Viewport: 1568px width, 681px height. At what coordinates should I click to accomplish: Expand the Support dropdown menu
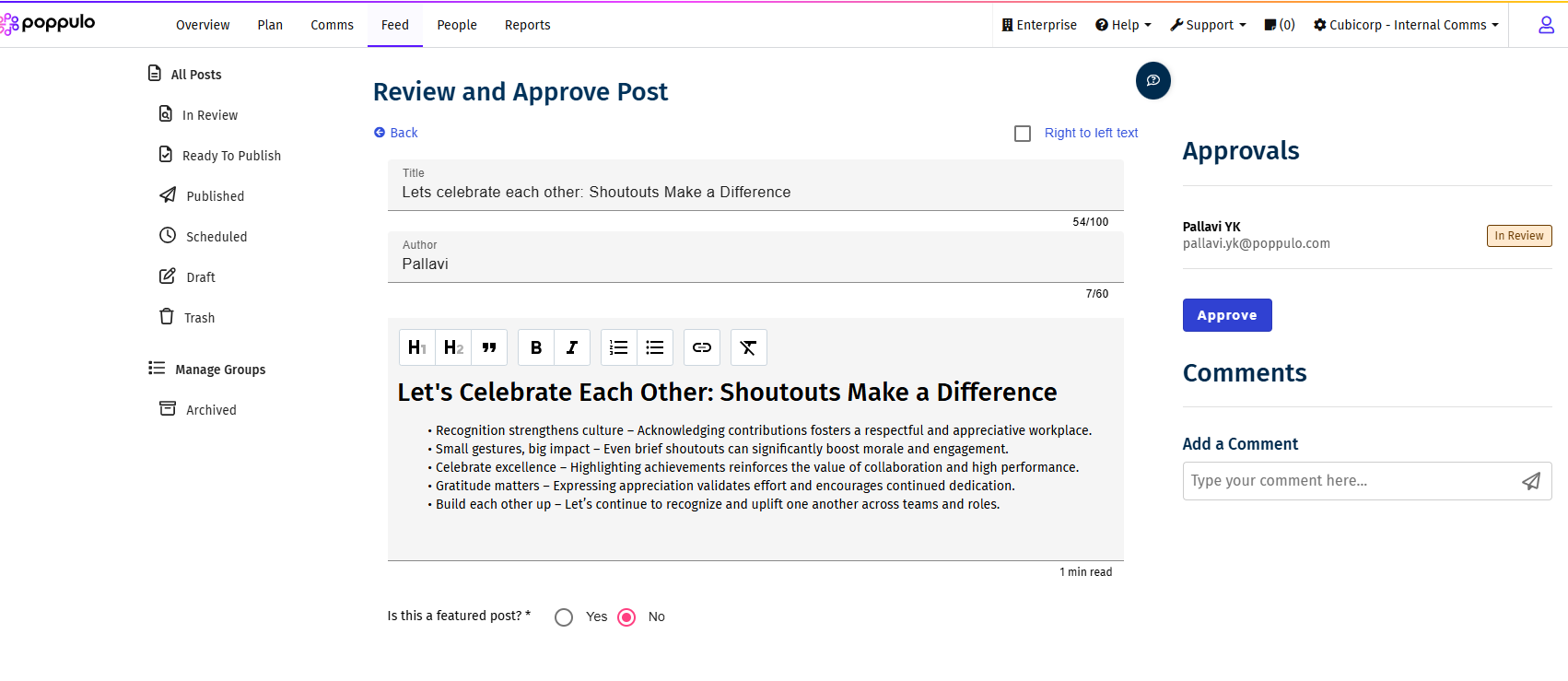point(1208,25)
